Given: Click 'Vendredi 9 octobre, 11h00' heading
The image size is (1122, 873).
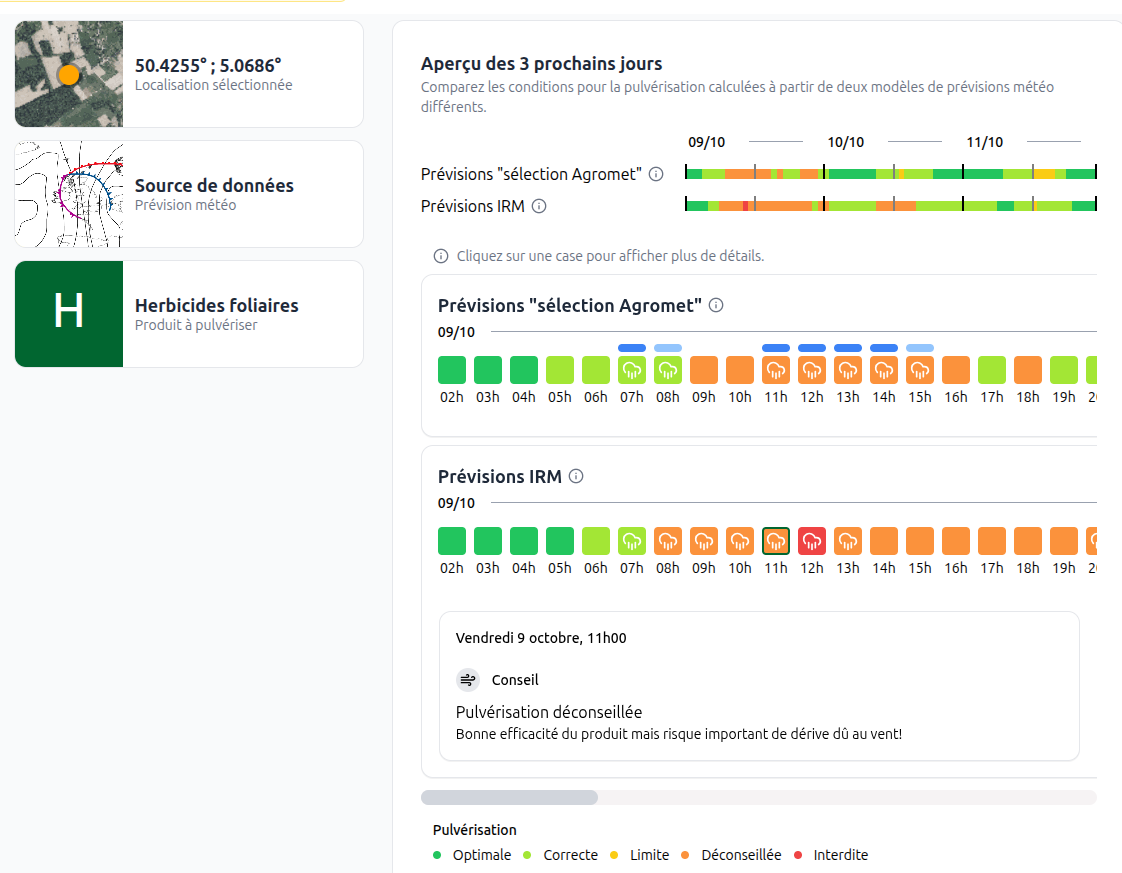Looking at the screenshot, I should (541, 638).
